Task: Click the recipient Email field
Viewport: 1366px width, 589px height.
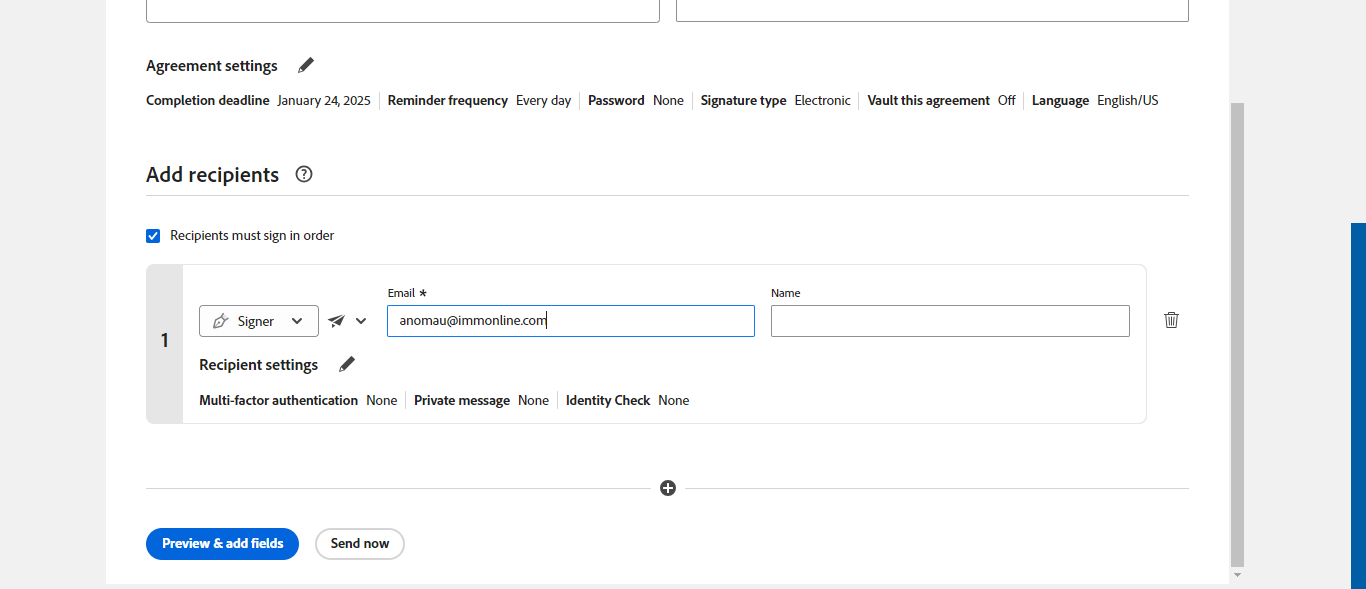Action: tap(570, 321)
